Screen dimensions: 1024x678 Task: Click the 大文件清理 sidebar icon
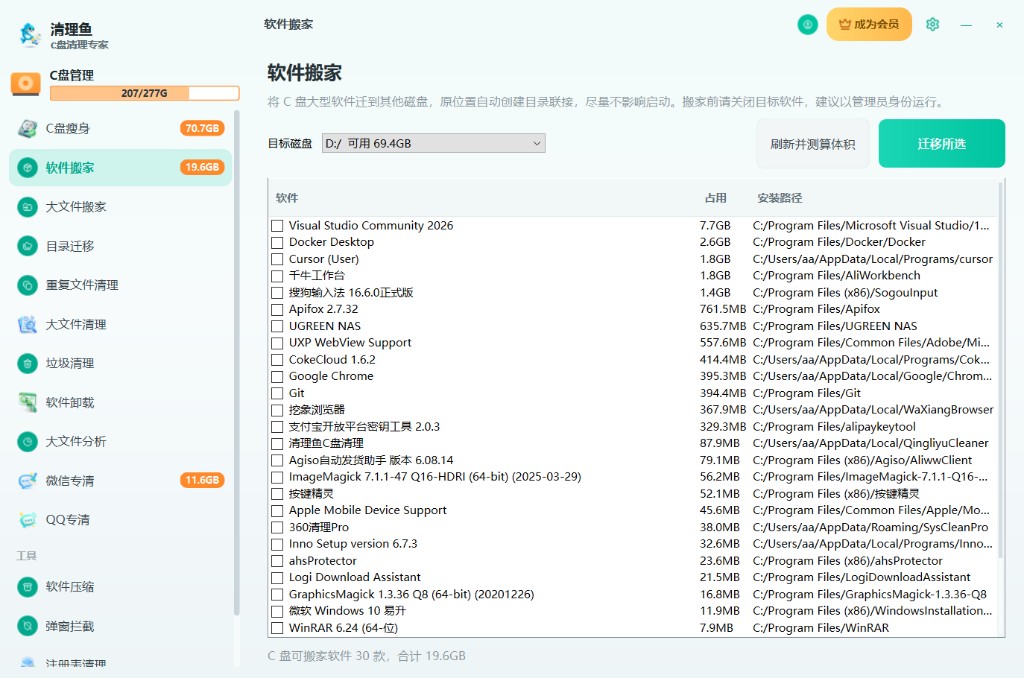27,325
